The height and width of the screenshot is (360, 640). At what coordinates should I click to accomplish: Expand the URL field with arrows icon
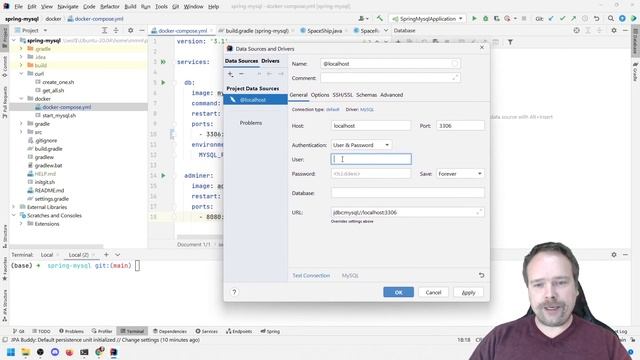[x=479, y=212]
